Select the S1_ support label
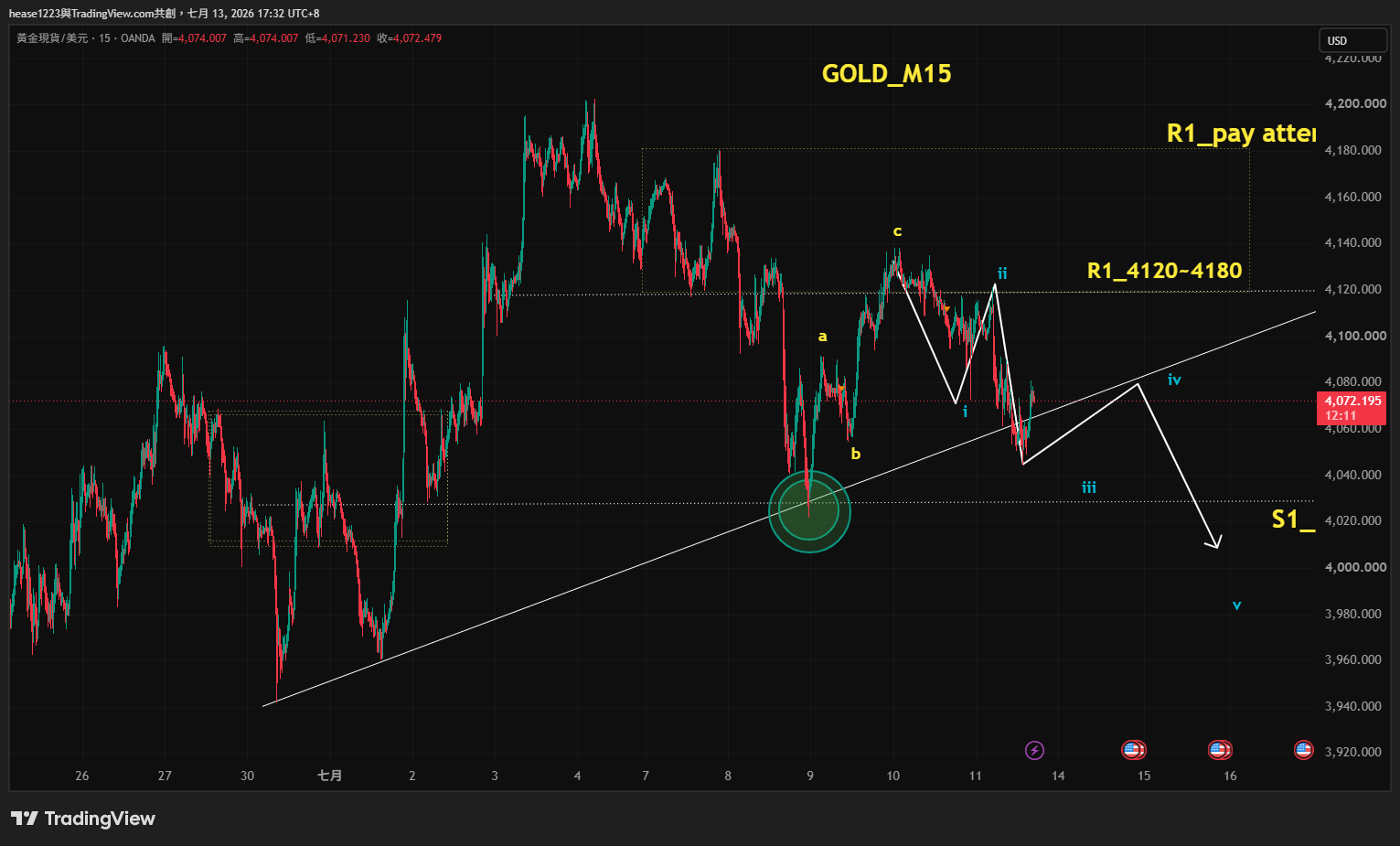 point(1293,519)
